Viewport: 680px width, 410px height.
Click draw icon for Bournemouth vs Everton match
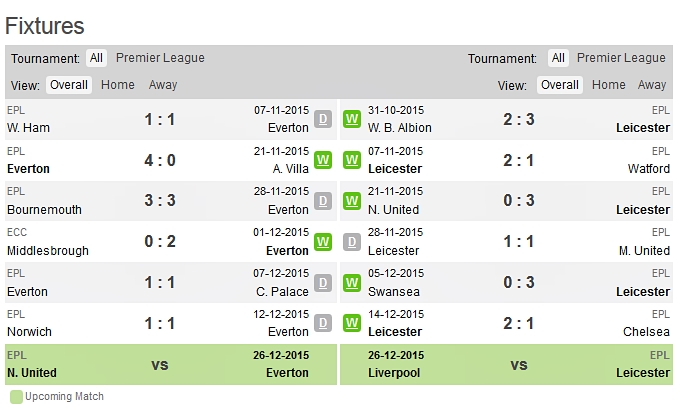[x=323, y=201]
